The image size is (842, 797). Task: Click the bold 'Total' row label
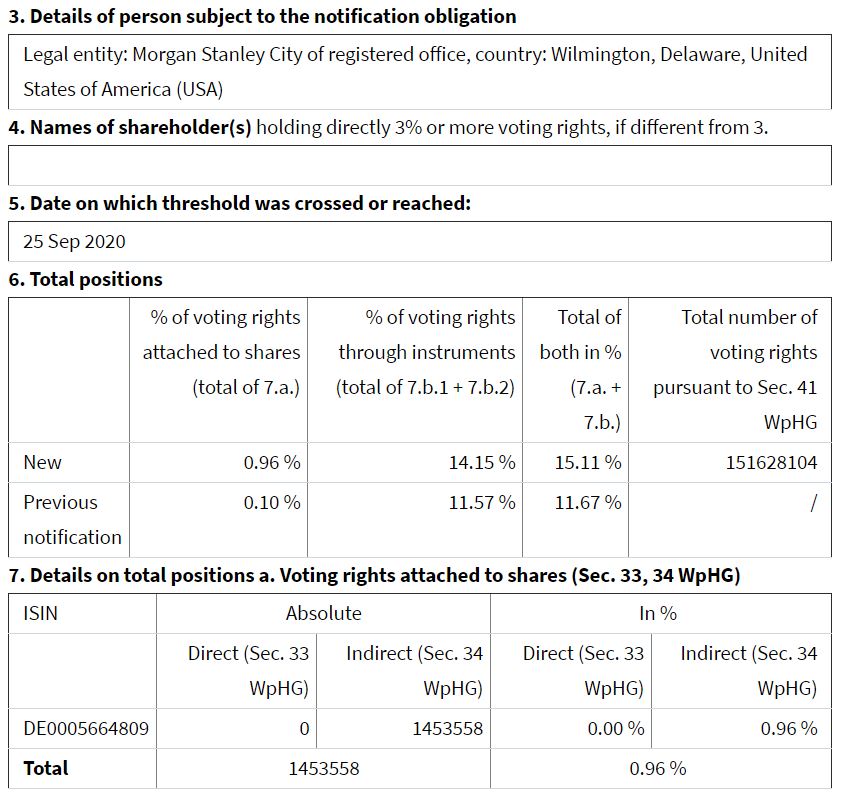(46, 768)
